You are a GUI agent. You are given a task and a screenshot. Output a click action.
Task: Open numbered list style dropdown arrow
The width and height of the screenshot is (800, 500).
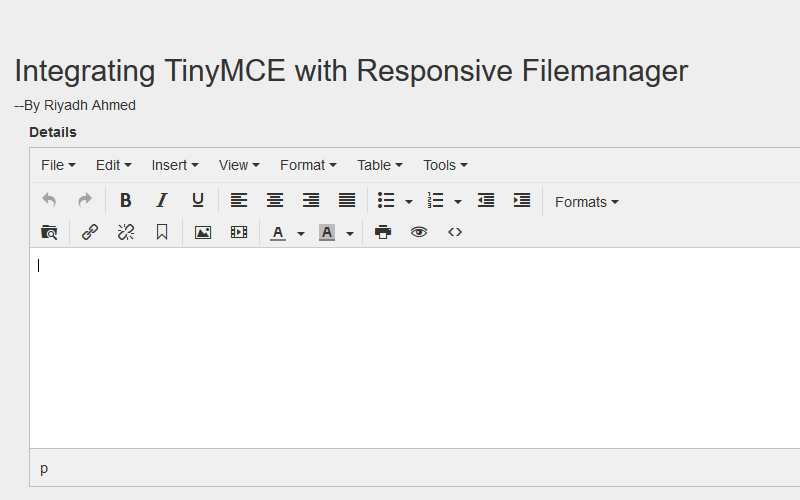point(458,202)
